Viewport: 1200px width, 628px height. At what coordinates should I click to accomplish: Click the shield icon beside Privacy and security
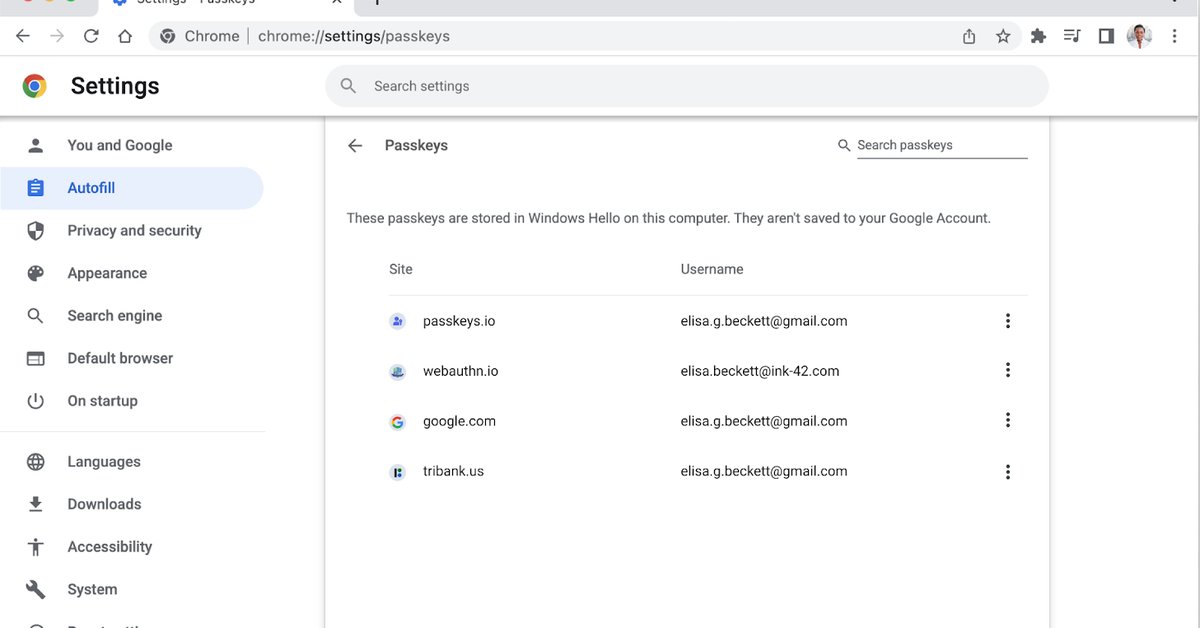tap(36, 230)
